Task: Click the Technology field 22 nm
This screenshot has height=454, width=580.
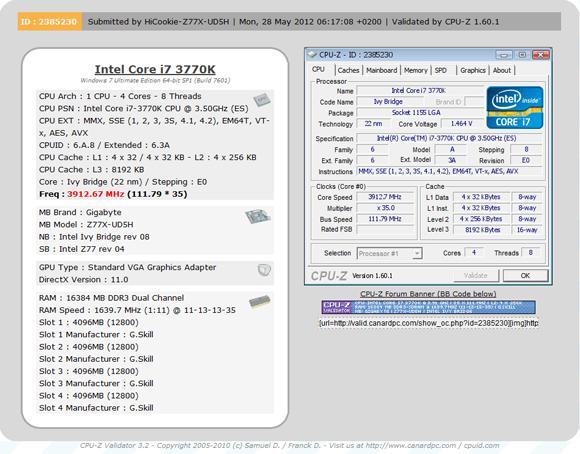Action: (x=373, y=124)
